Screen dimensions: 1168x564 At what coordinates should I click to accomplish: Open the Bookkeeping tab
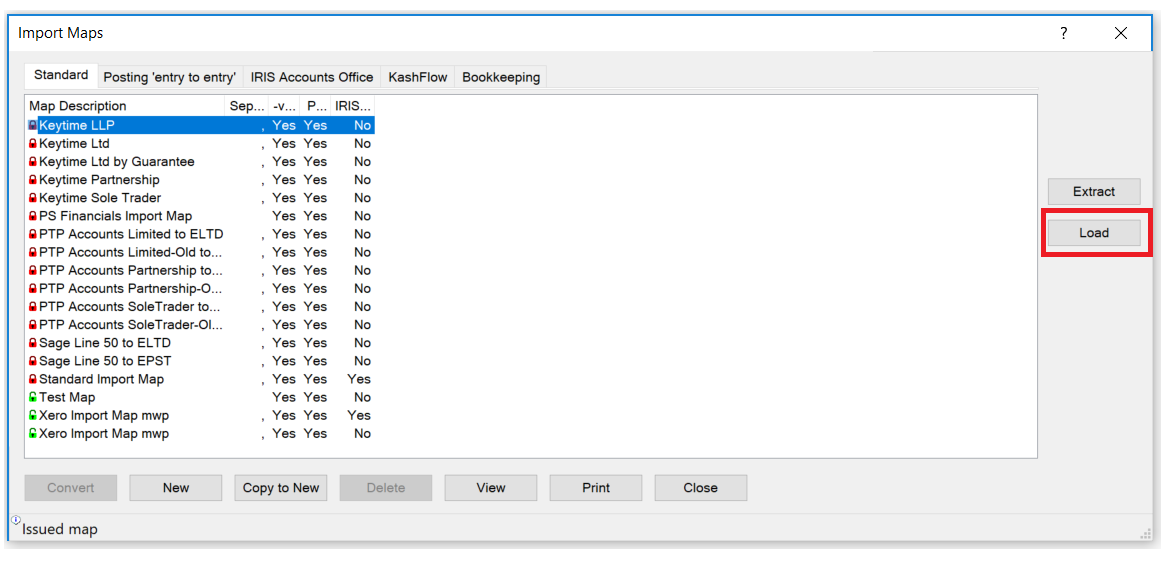501,77
